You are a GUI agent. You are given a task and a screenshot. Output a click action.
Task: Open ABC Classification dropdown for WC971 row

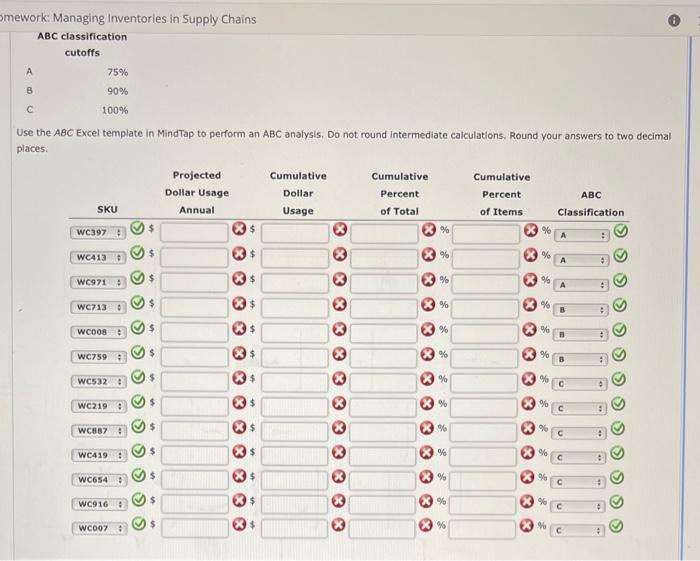pyautogui.click(x=581, y=285)
